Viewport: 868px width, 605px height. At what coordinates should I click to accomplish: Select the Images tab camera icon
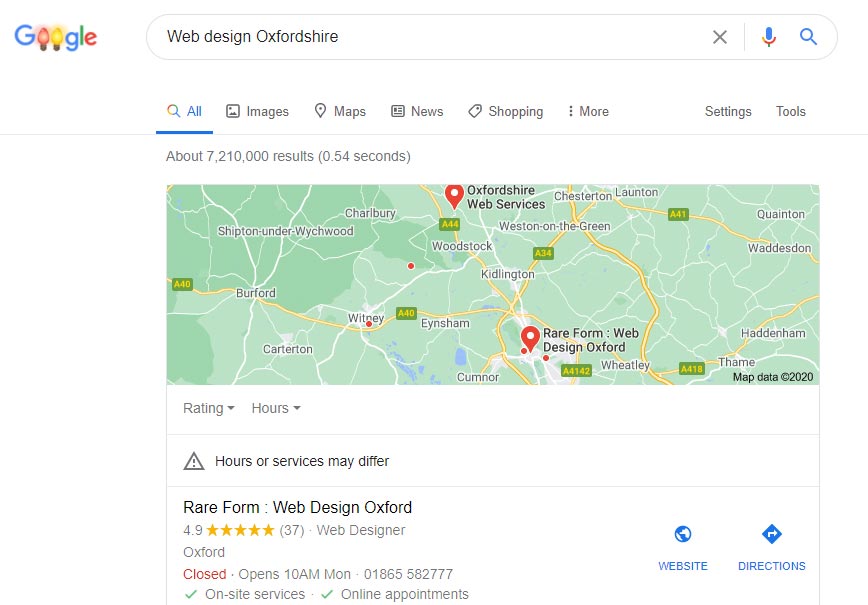(233, 111)
